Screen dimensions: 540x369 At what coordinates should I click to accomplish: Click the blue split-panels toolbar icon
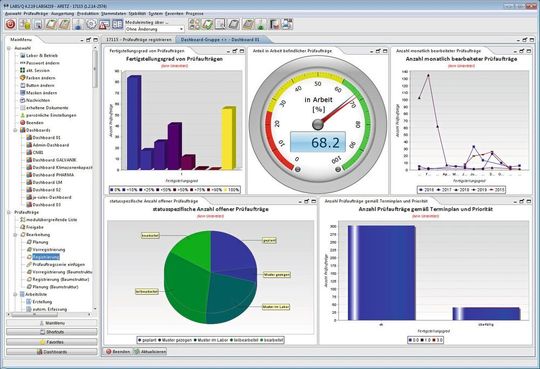pos(117,24)
